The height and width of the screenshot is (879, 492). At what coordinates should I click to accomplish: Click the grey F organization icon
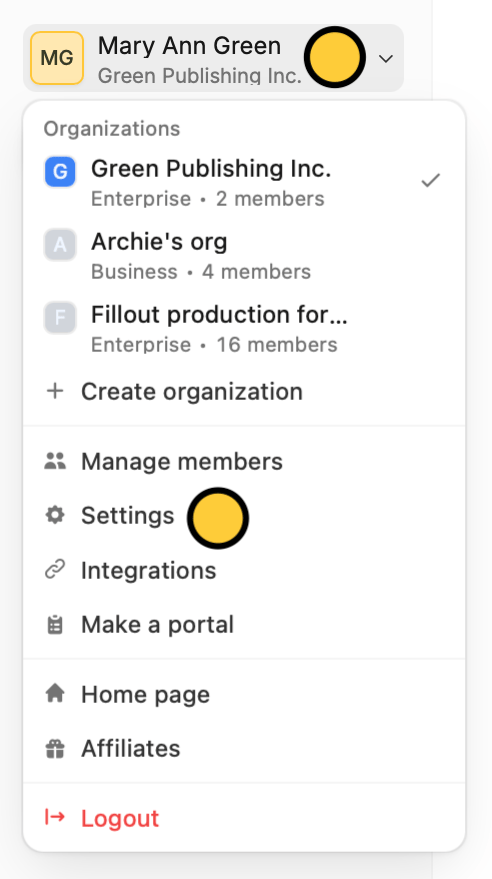click(x=60, y=318)
